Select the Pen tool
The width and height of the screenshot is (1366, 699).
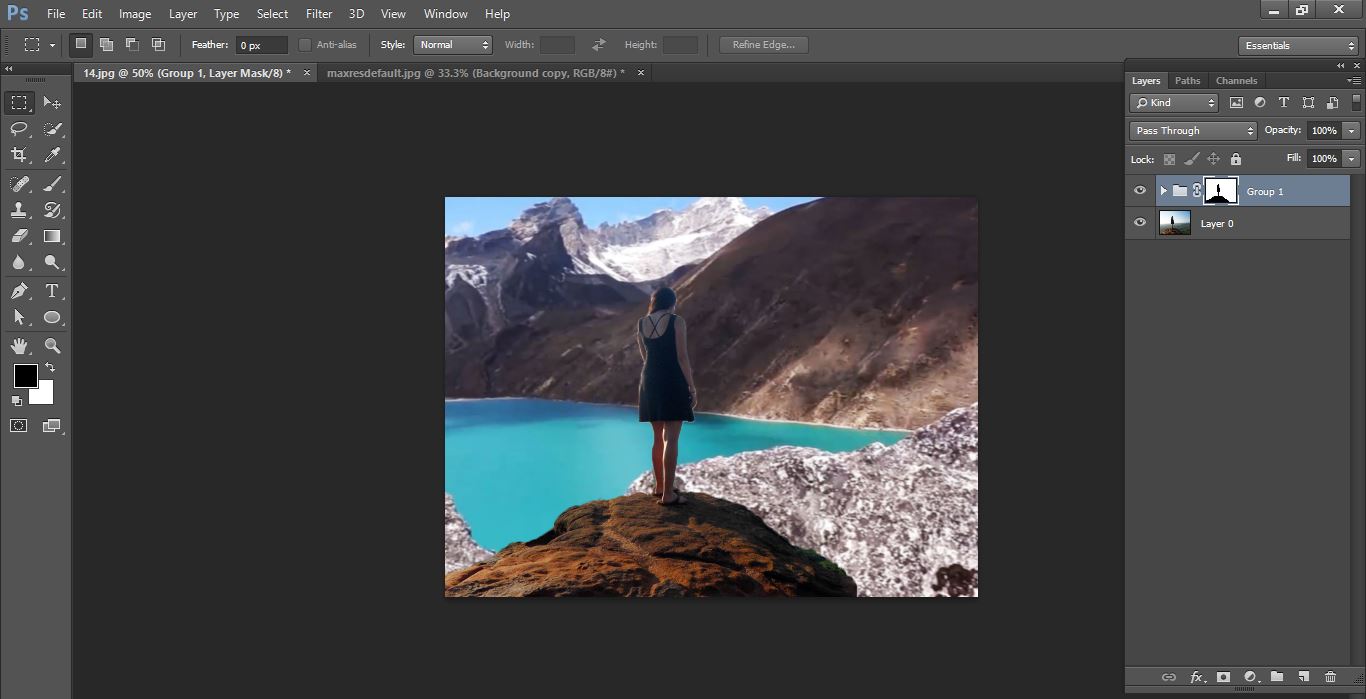(18, 291)
